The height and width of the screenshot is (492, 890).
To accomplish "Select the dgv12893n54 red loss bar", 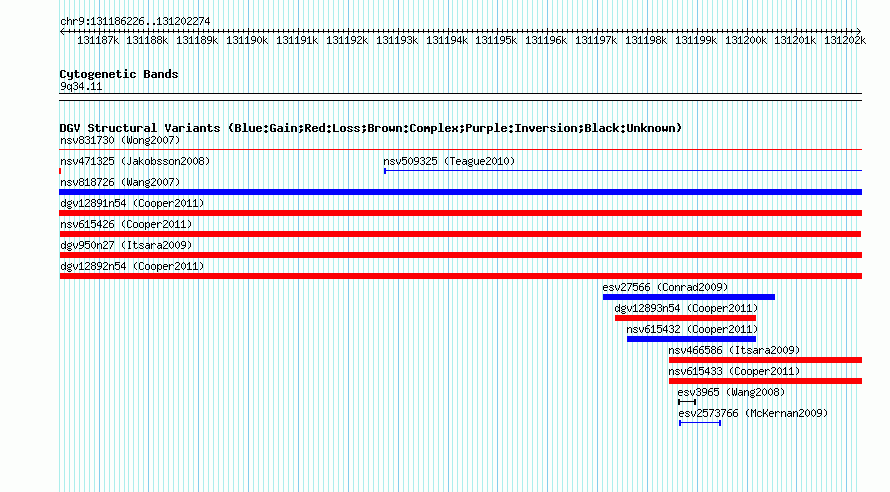I will coord(685,318).
